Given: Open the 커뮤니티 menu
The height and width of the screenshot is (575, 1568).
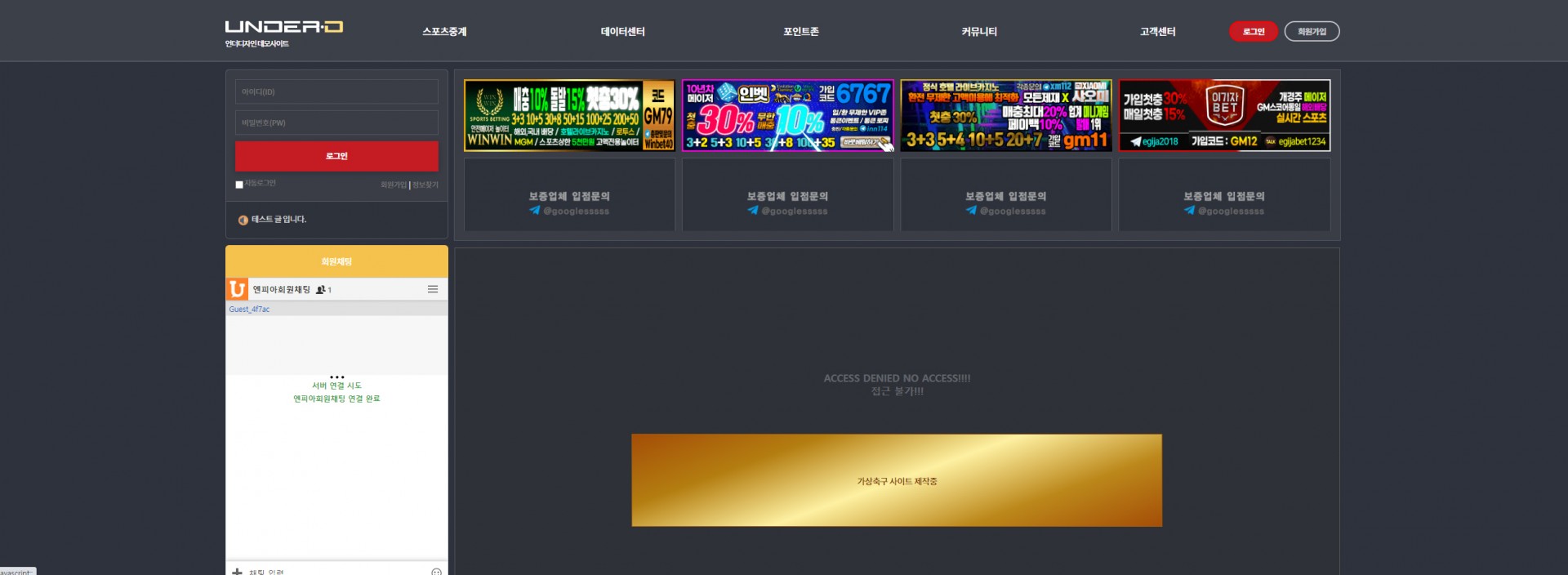Looking at the screenshot, I should [x=979, y=32].
